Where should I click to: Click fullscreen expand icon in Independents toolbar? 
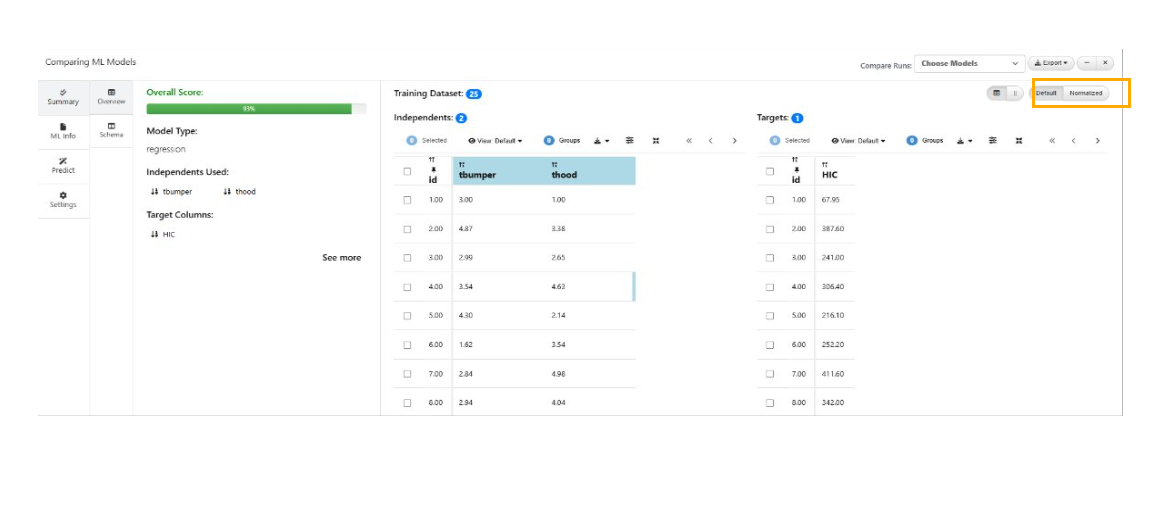[656, 141]
